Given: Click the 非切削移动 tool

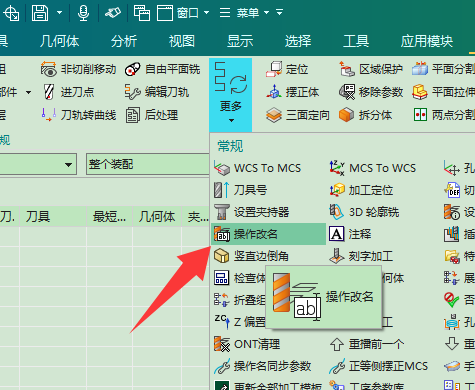Looking at the screenshot, I should pos(78,69).
